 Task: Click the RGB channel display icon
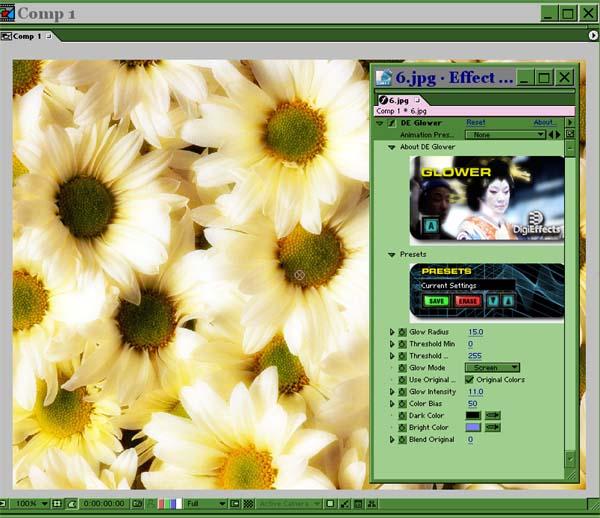(x=170, y=503)
